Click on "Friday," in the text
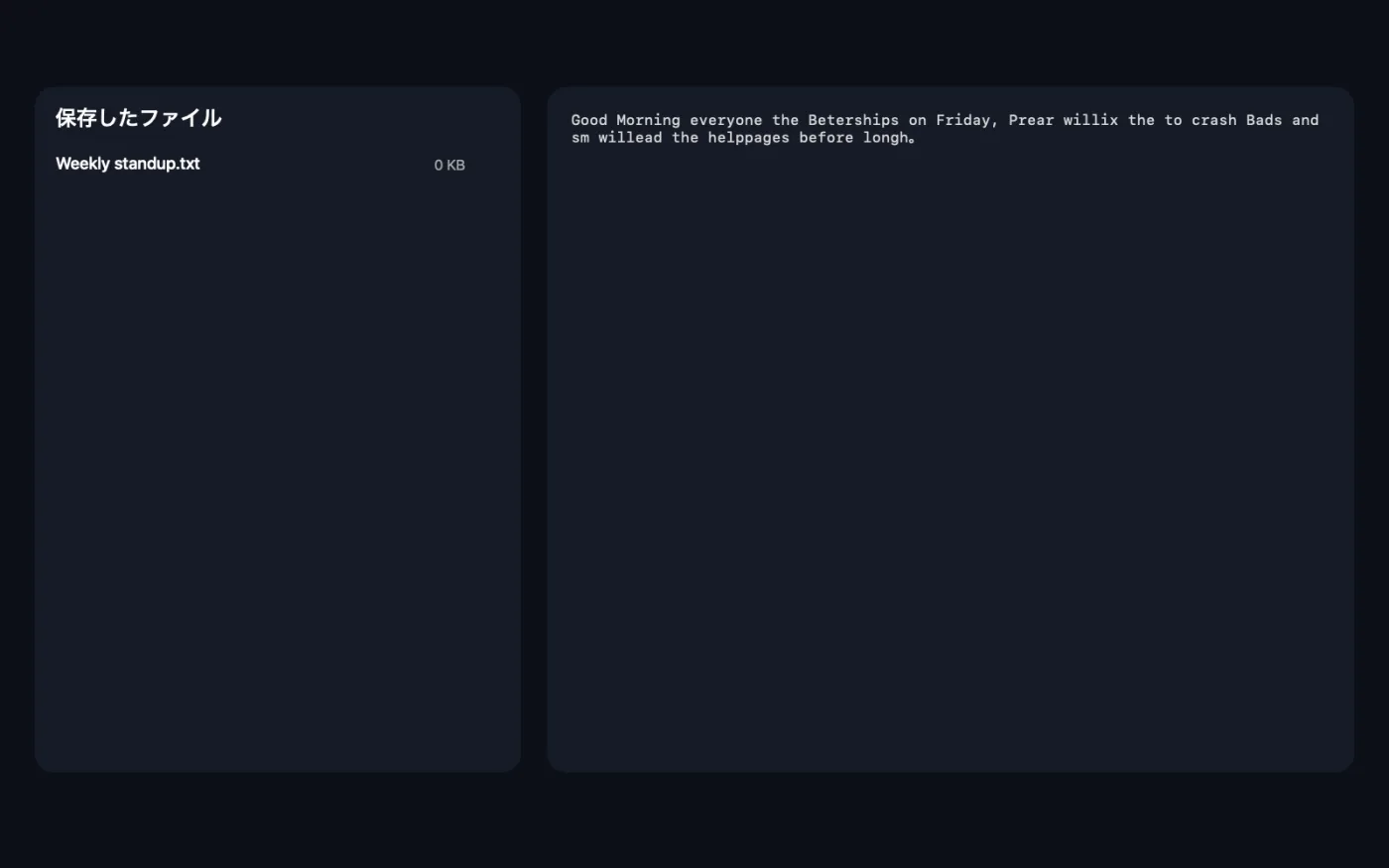 pyautogui.click(x=967, y=121)
